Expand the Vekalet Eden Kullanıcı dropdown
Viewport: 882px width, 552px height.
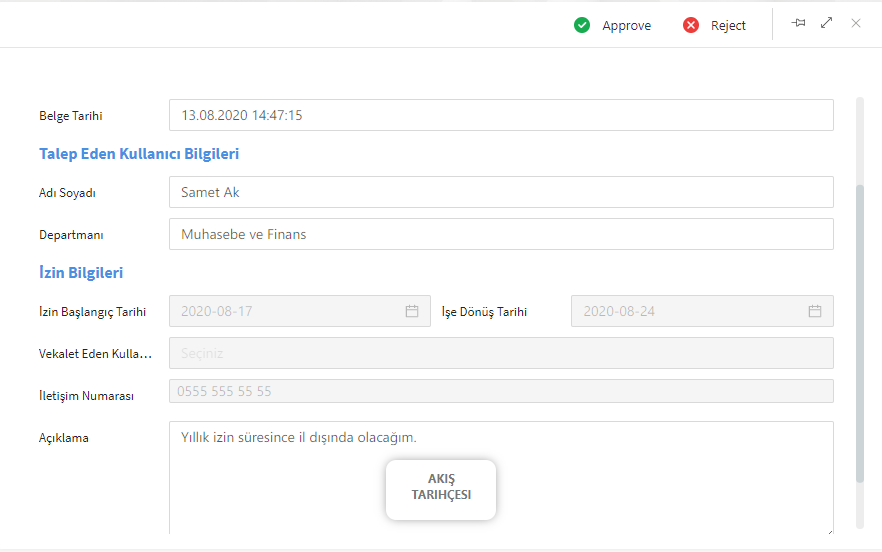click(x=500, y=353)
